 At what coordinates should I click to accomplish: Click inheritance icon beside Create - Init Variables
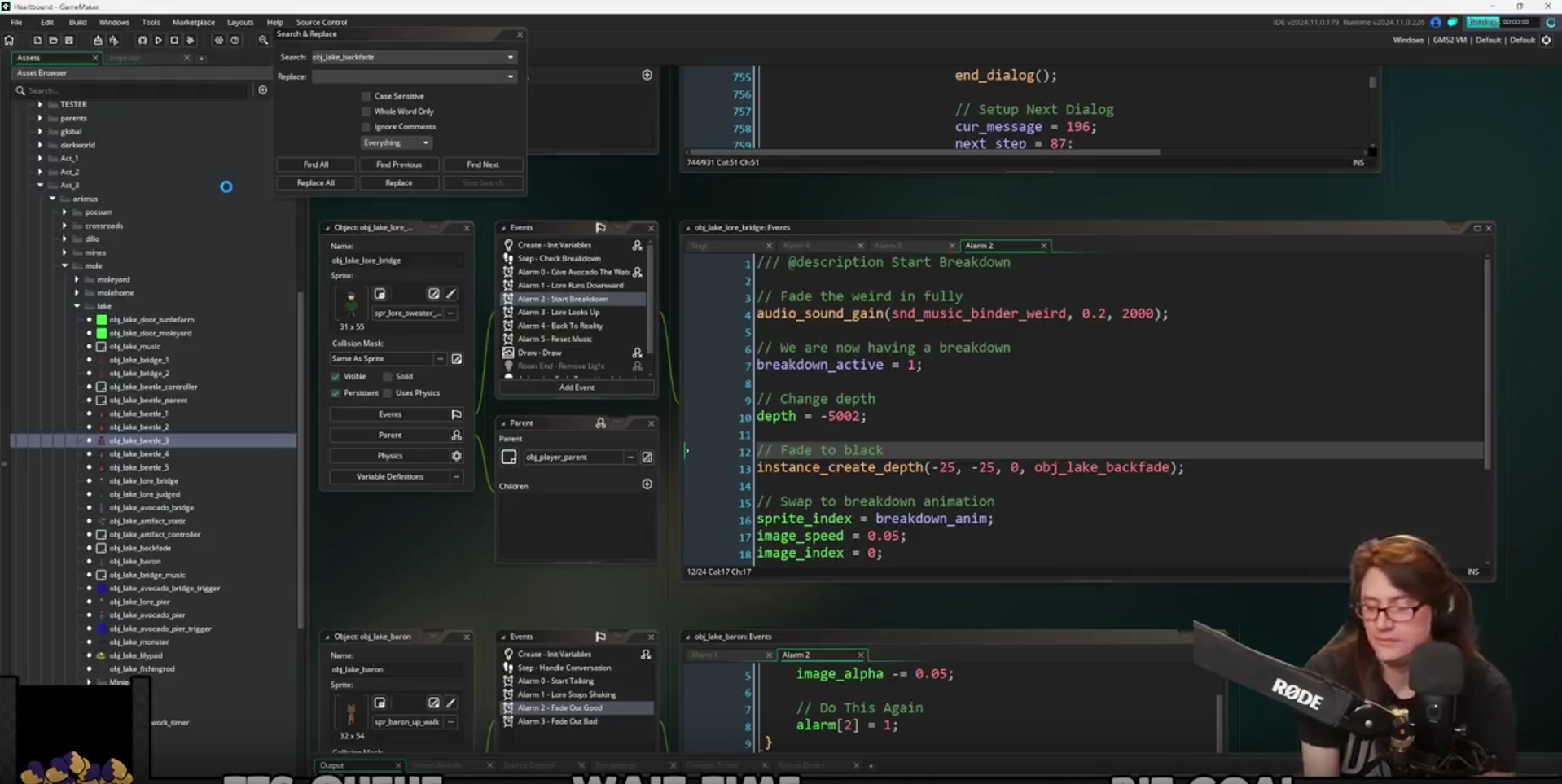click(637, 245)
